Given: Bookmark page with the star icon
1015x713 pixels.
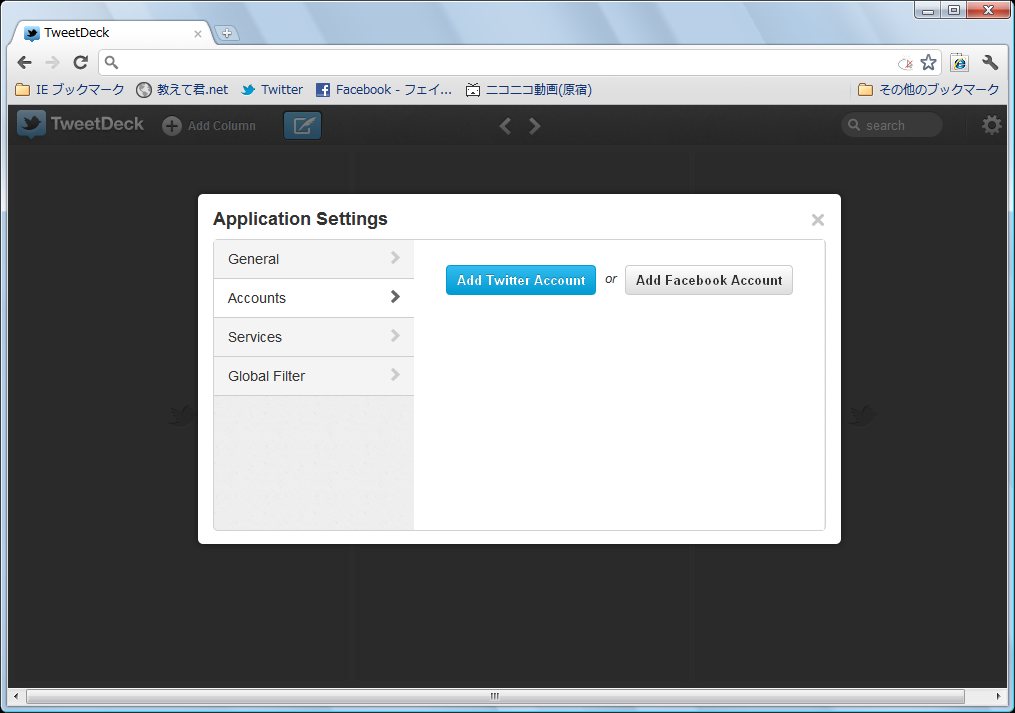Looking at the screenshot, I should pyautogui.click(x=928, y=62).
